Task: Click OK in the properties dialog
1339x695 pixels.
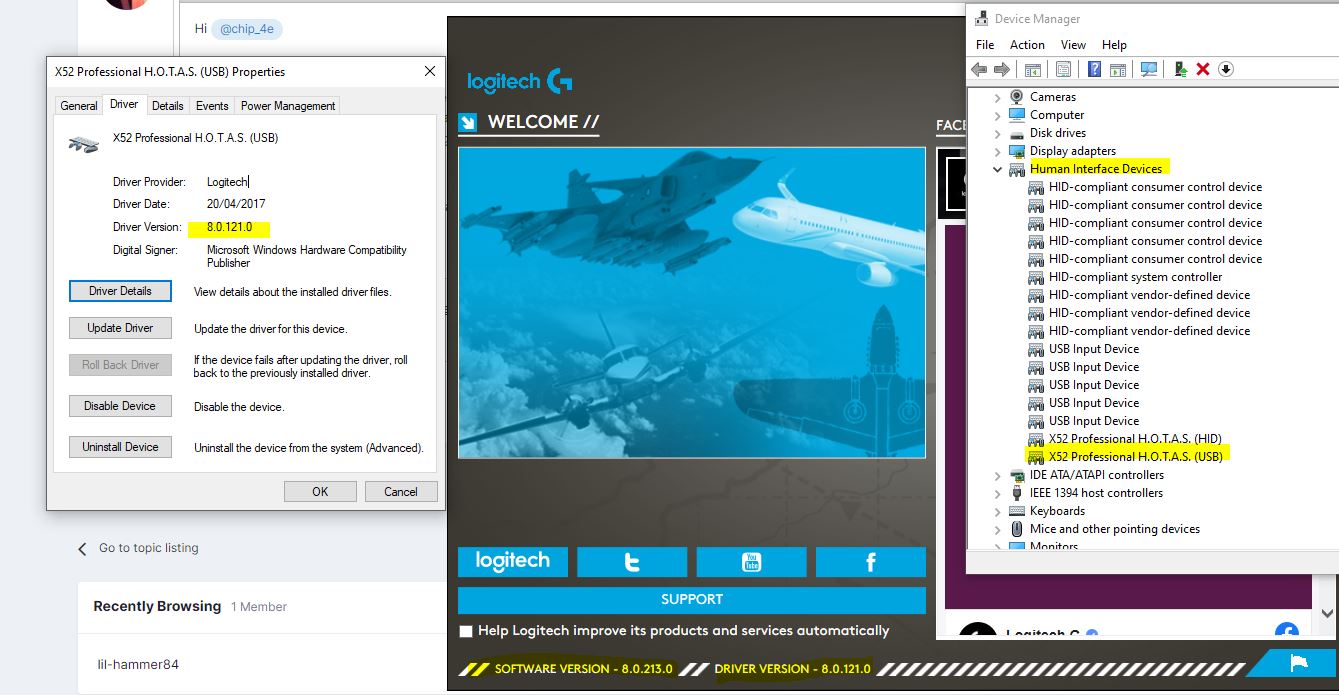Action: 320,491
